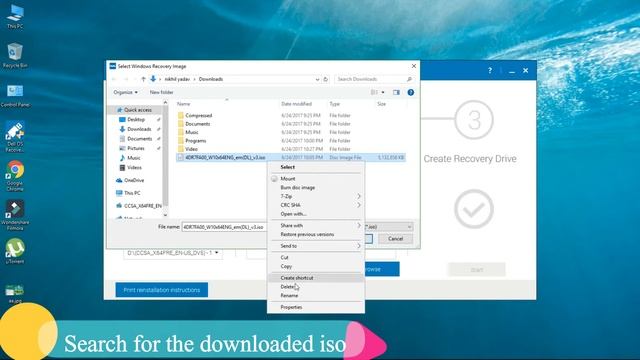Select the Programs folder icon

[x=181, y=141]
